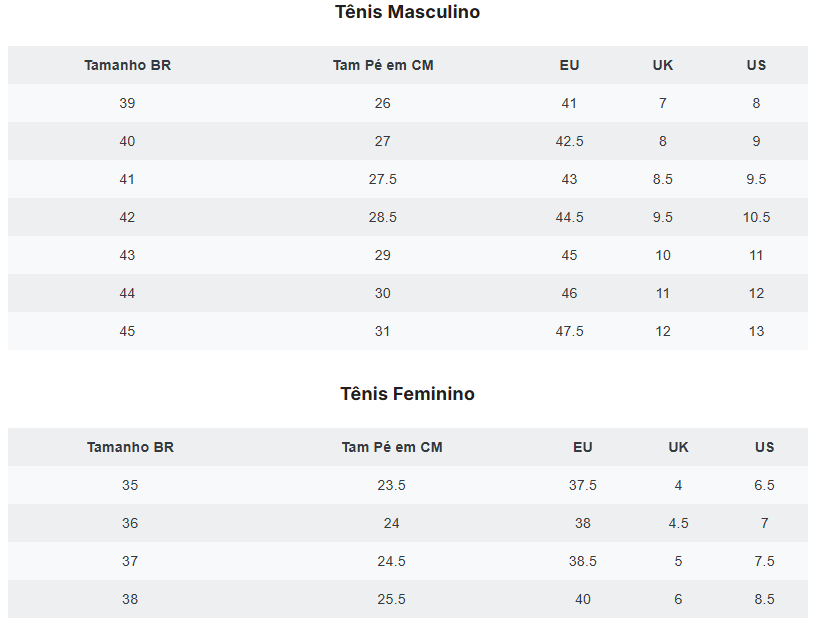
Task: Click 25.5 cm foot size cell
Action: pos(391,599)
